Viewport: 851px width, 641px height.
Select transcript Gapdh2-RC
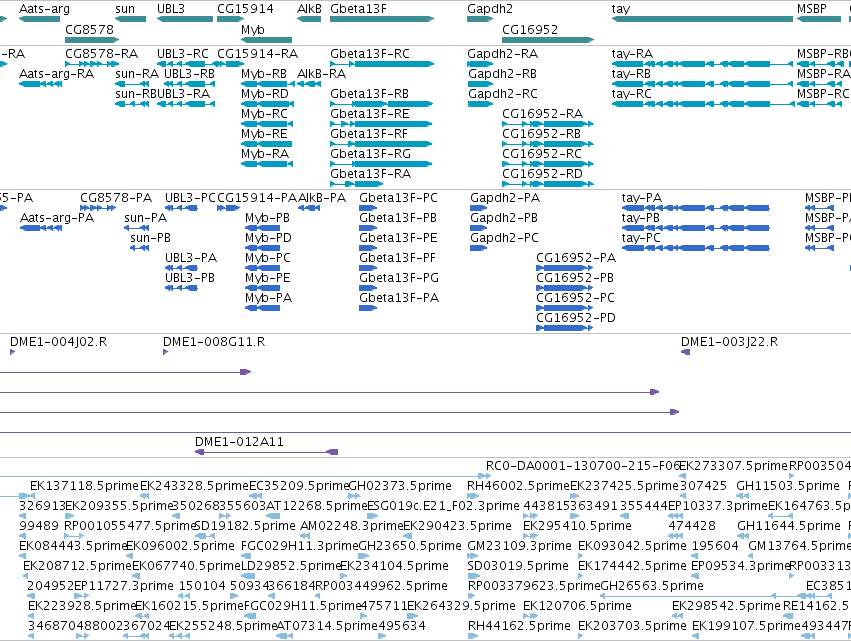503,94
